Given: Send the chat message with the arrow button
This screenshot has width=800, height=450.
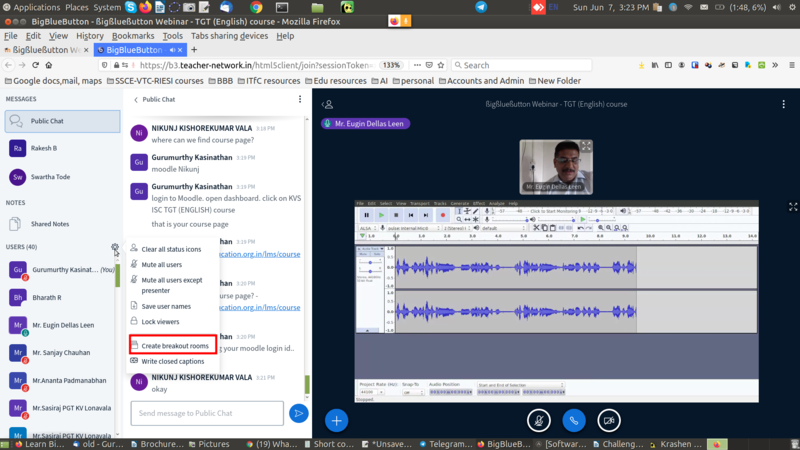Looking at the screenshot, I should point(298,413).
